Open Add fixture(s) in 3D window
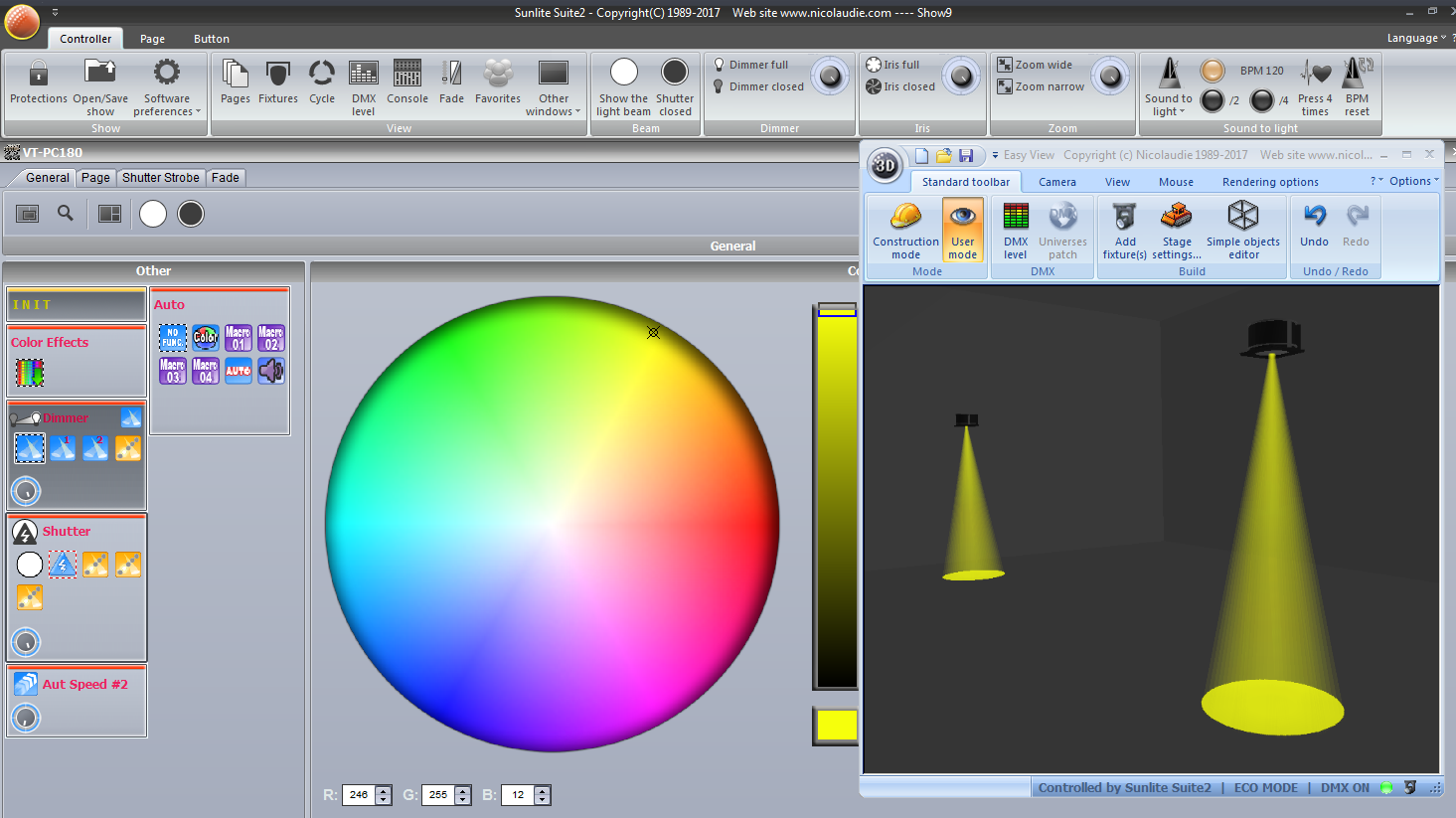 [x=1125, y=230]
